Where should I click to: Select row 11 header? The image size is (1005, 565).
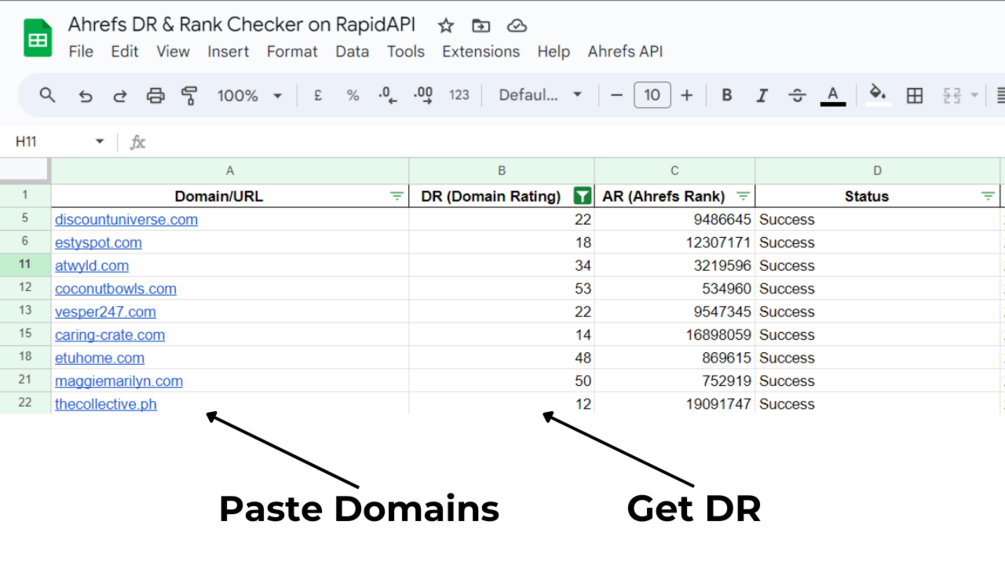click(25, 265)
